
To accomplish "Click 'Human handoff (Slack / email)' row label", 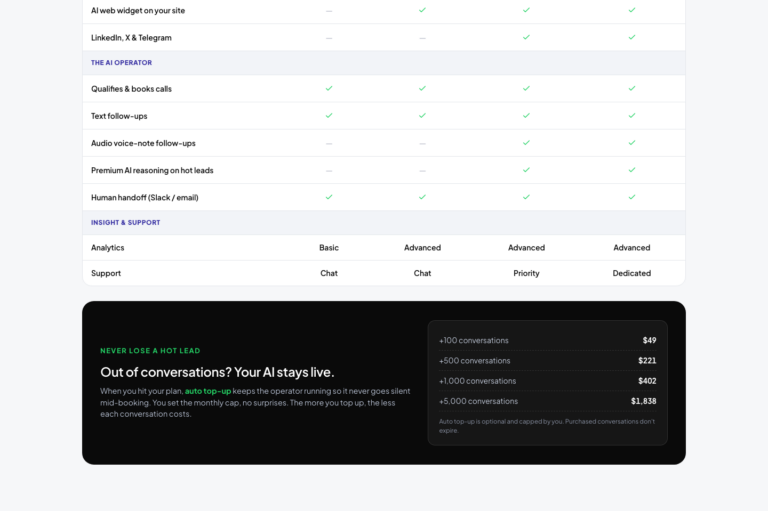I will click(144, 197).
